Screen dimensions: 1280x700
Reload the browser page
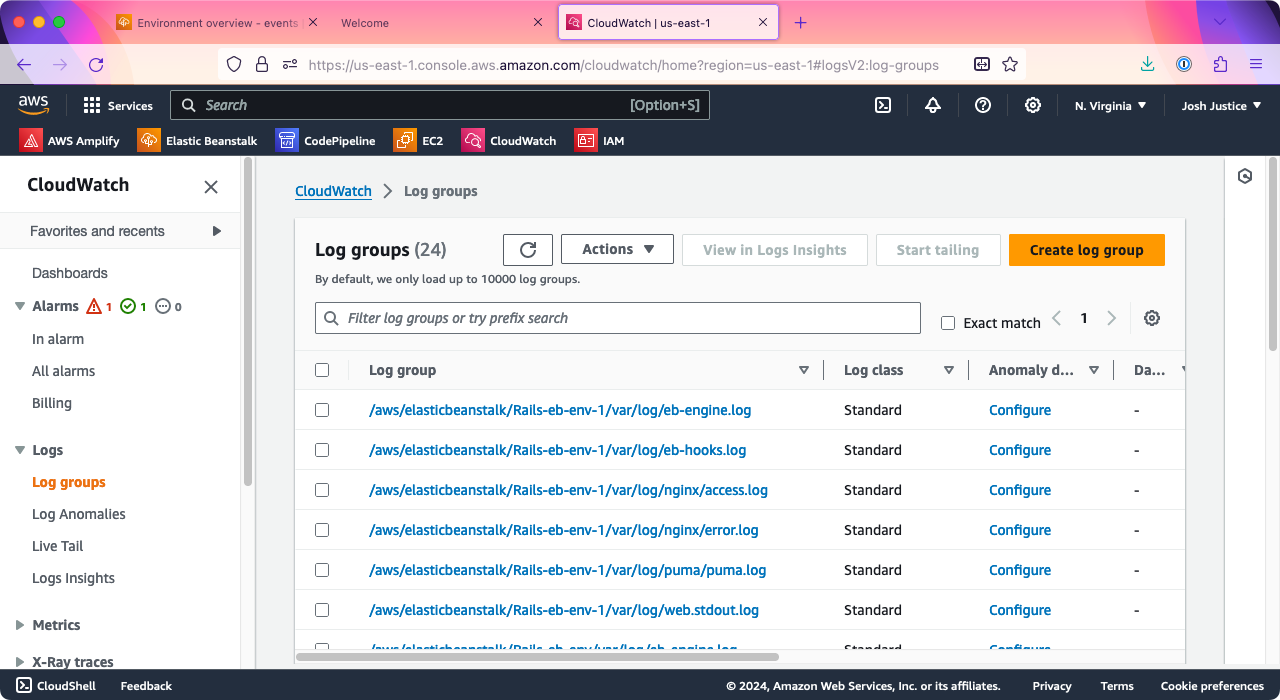[x=96, y=64]
